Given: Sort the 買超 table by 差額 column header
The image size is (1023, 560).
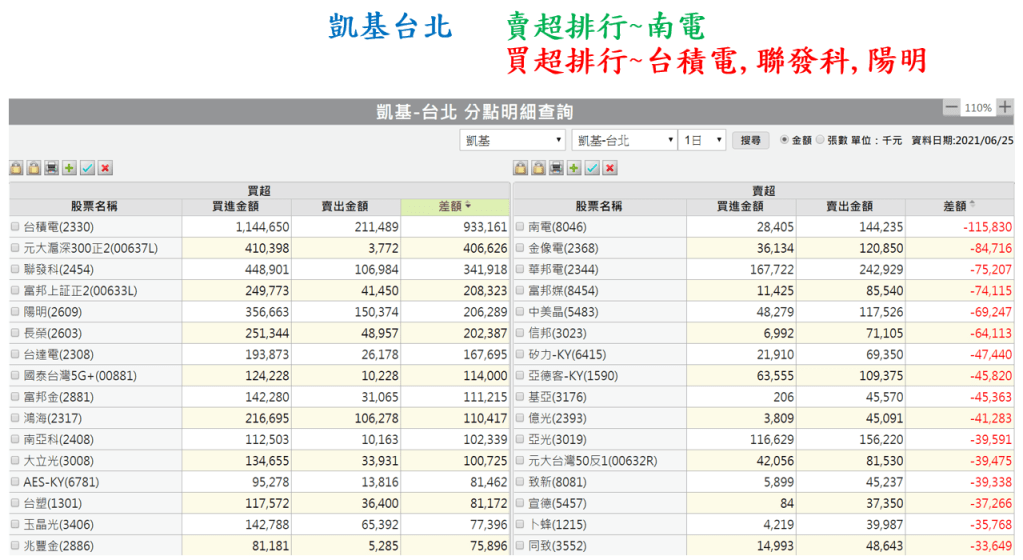Looking at the screenshot, I should point(456,206).
